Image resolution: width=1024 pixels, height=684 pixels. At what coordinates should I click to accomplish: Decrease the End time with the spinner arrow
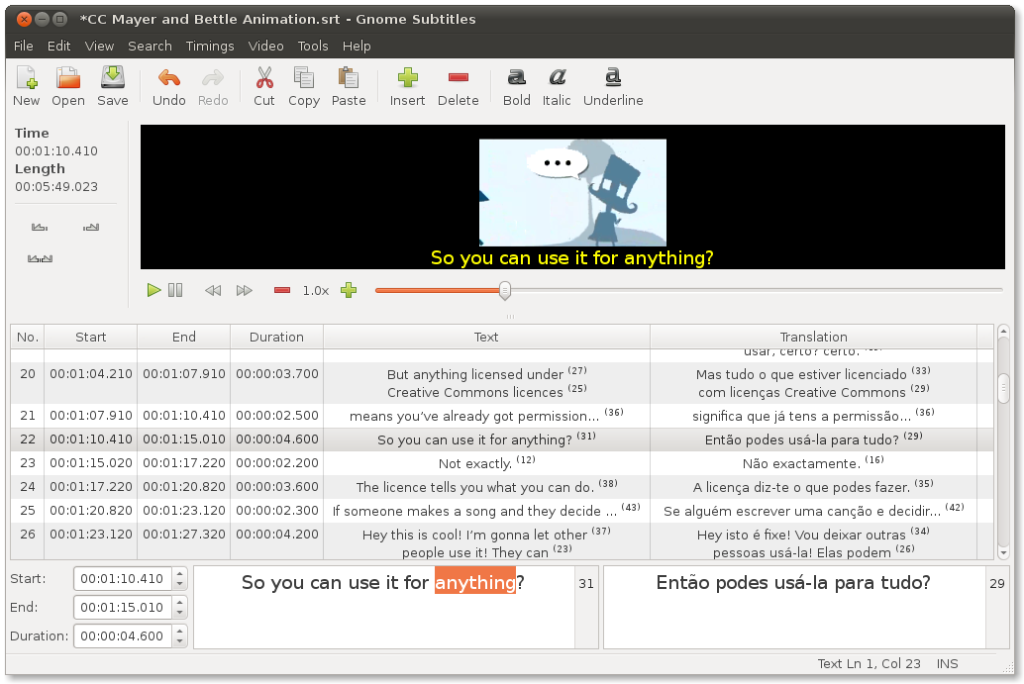(x=180, y=613)
